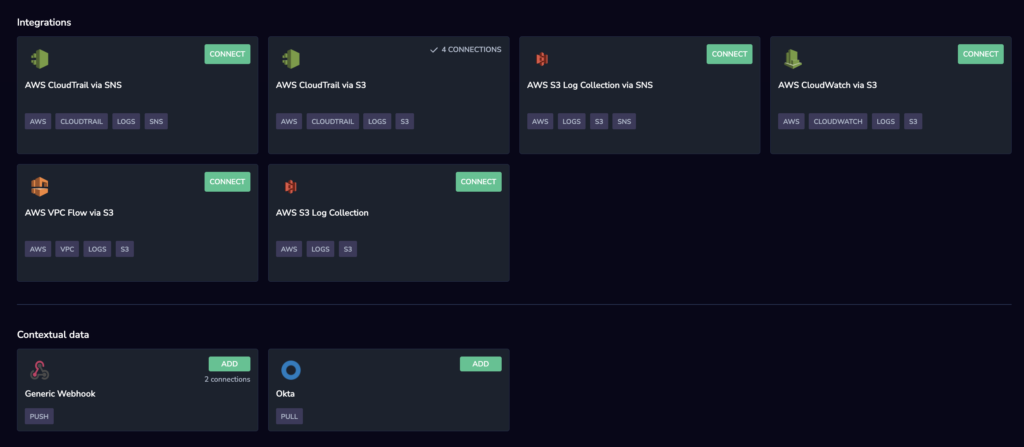
Task: Open the 2 connections link under Generic Webhook
Action: coord(227,379)
